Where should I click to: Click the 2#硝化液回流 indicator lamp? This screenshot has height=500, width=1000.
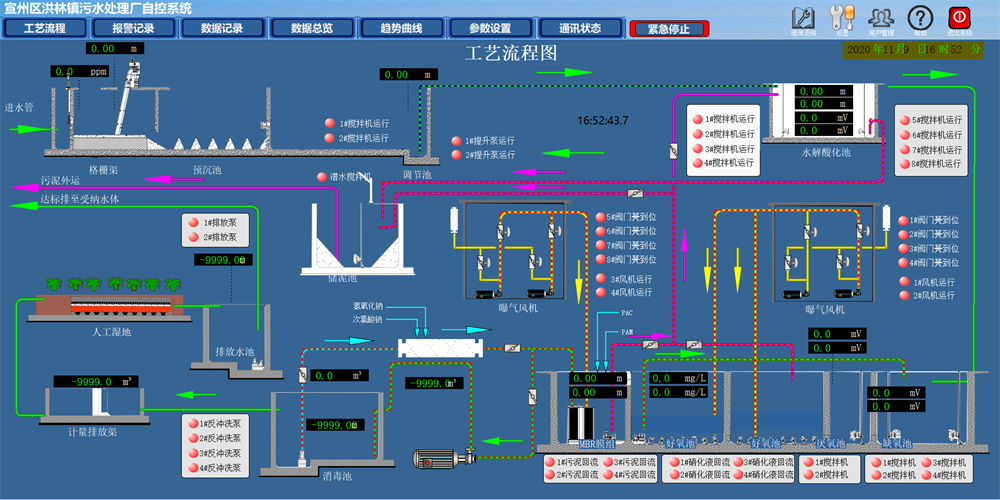[x=673, y=475]
